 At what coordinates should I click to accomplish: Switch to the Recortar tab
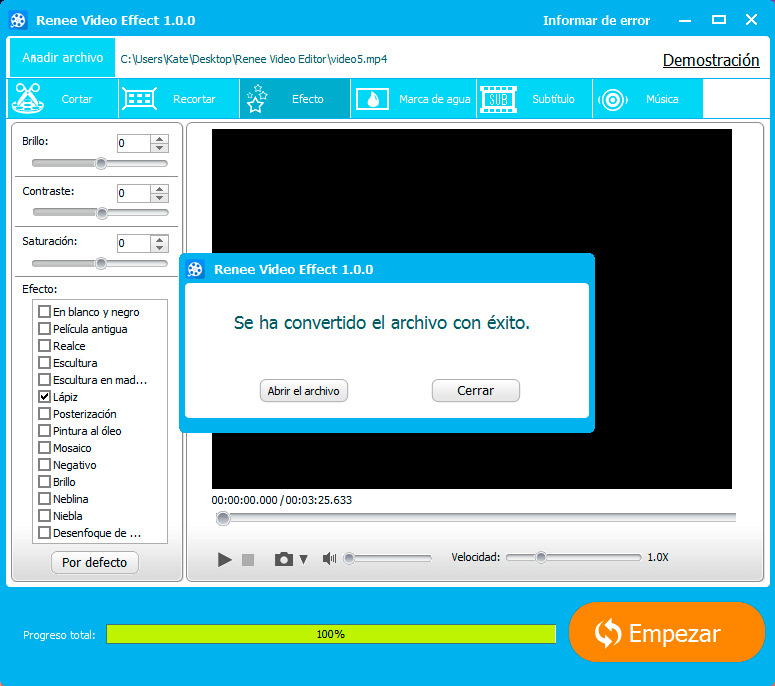tap(179, 98)
